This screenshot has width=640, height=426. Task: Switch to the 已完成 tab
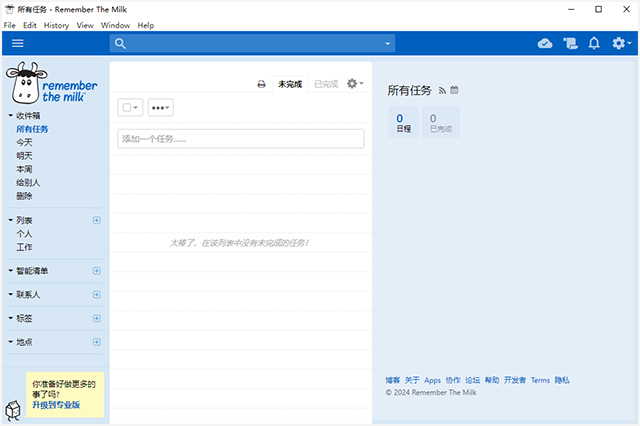(x=326, y=84)
